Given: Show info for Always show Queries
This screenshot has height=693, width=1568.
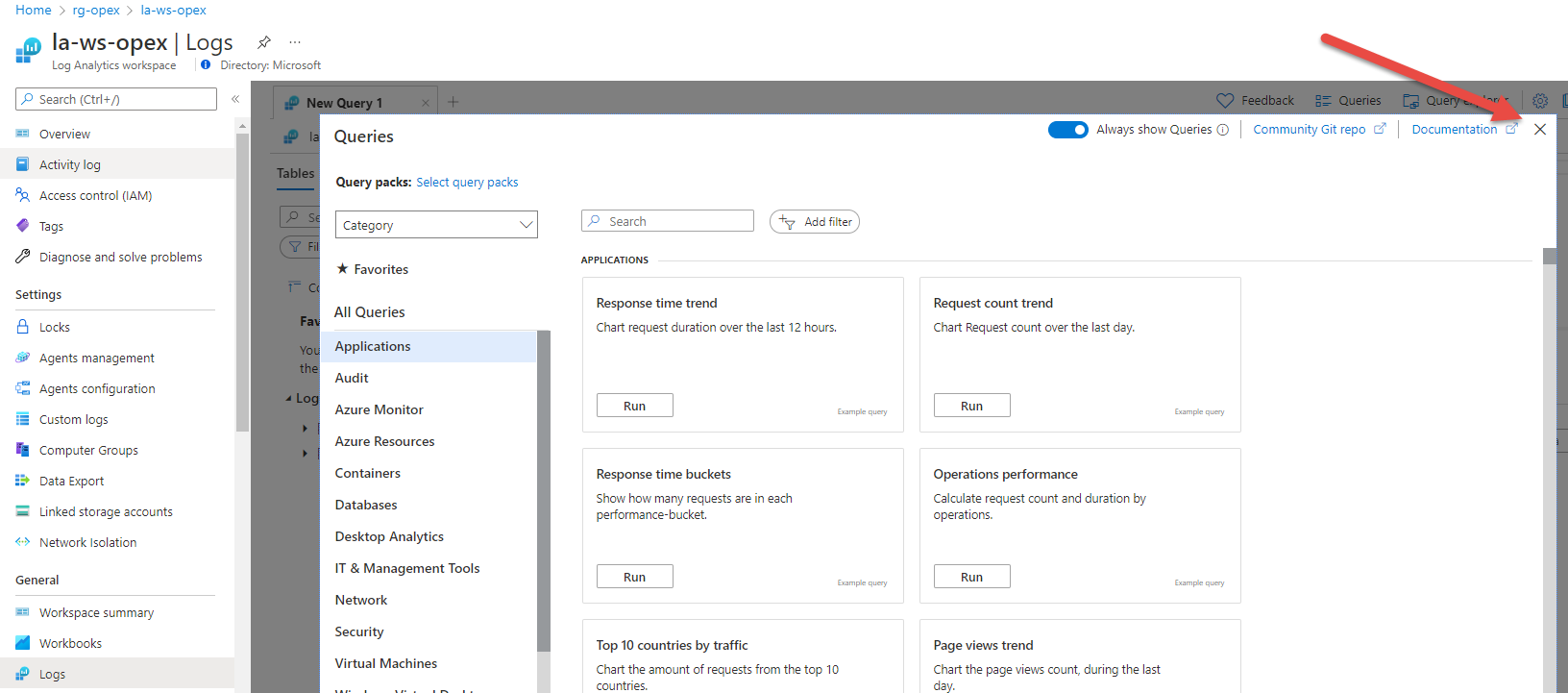Looking at the screenshot, I should [x=1223, y=130].
